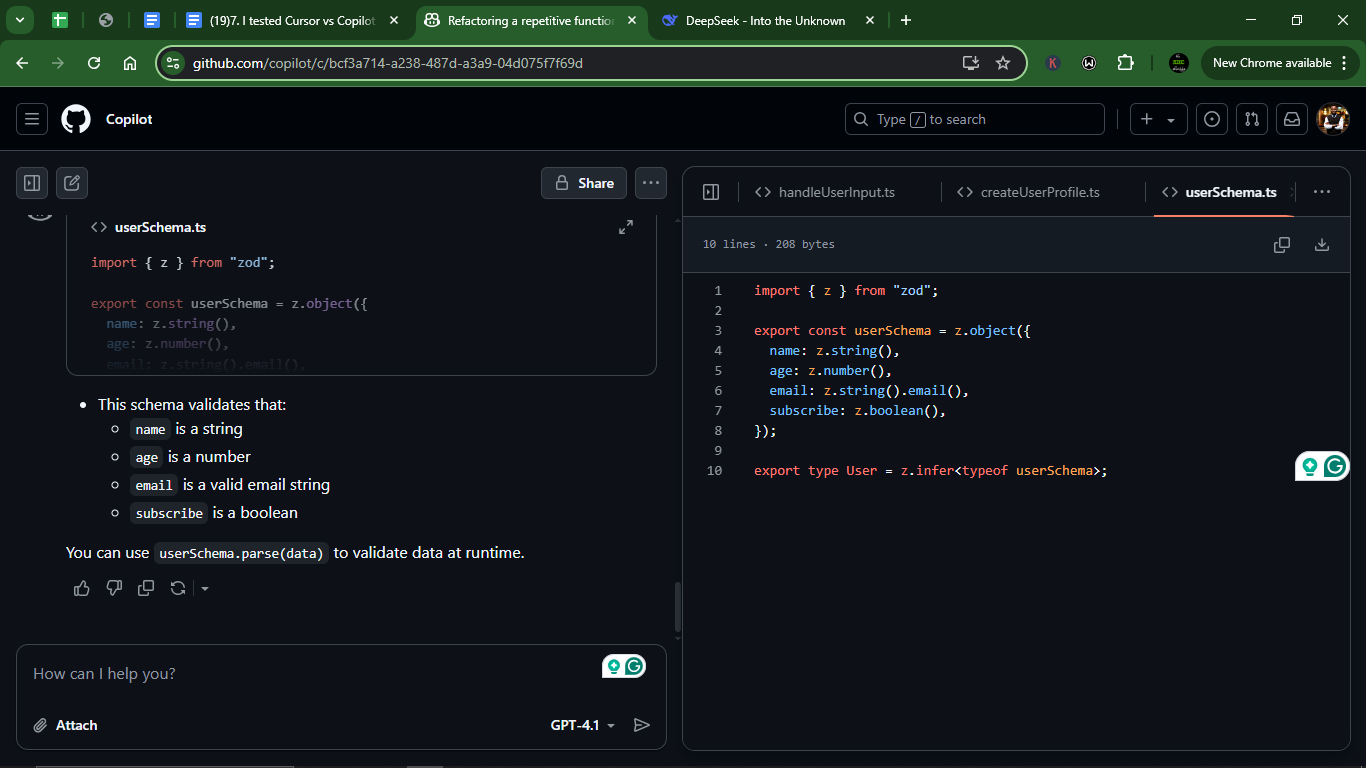Viewport: 1366px width, 768px height.
Task: Open the retry options dropdown arrow
Action: click(x=205, y=588)
